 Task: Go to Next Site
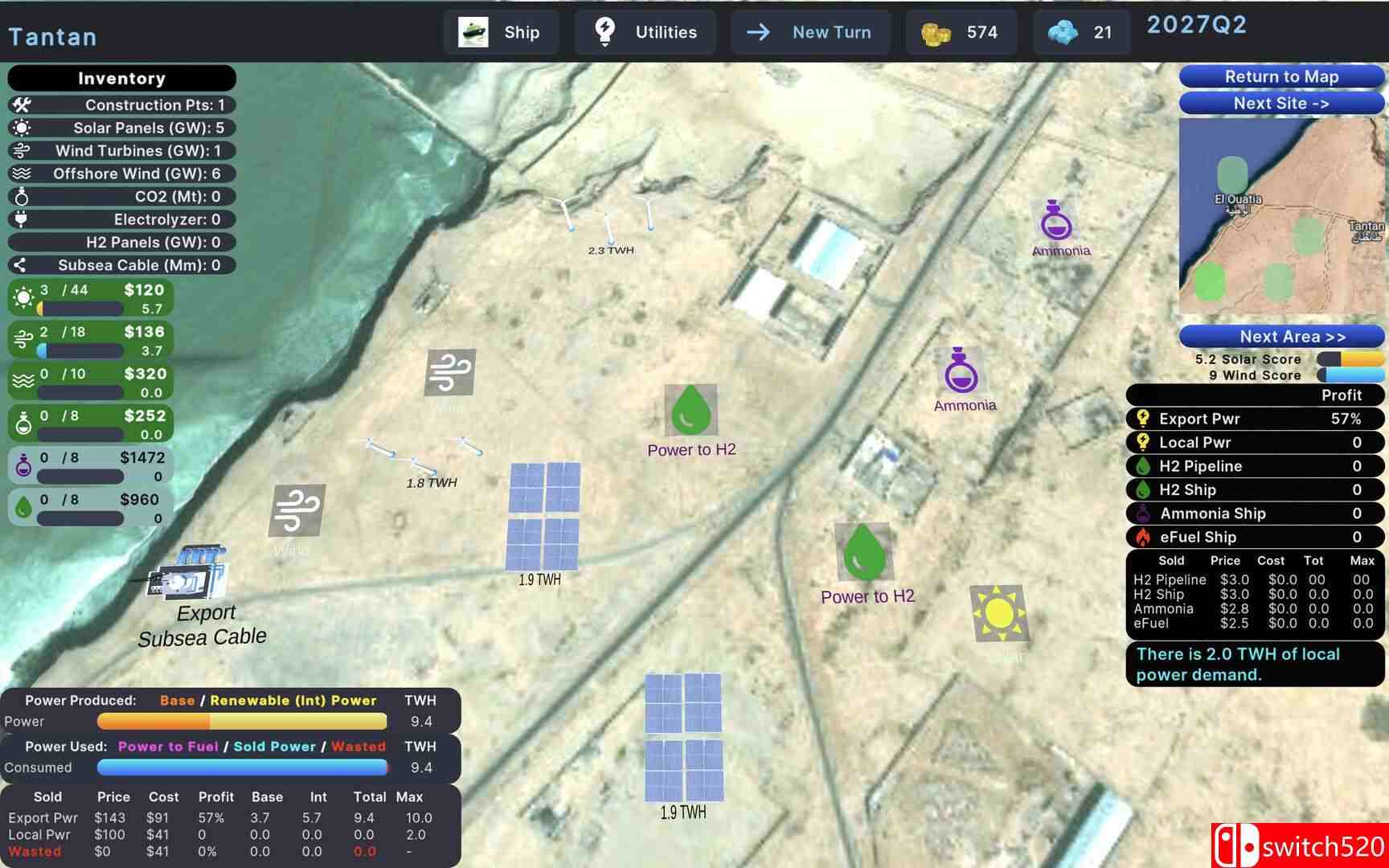point(1280,103)
